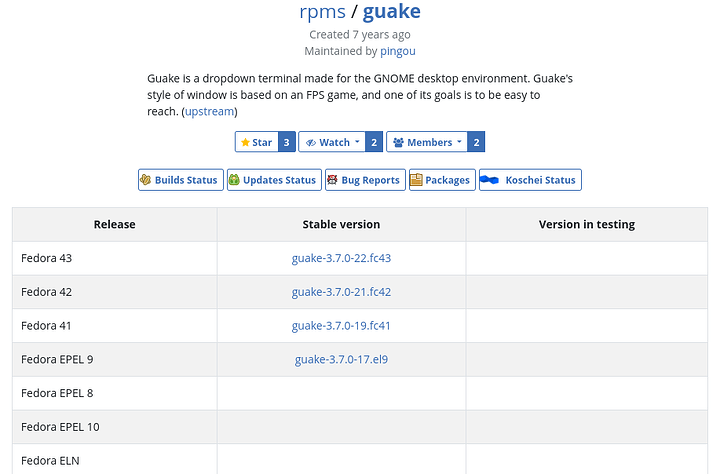Click the guake project title link
This screenshot has width=720, height=474.
tap(391, 12)
